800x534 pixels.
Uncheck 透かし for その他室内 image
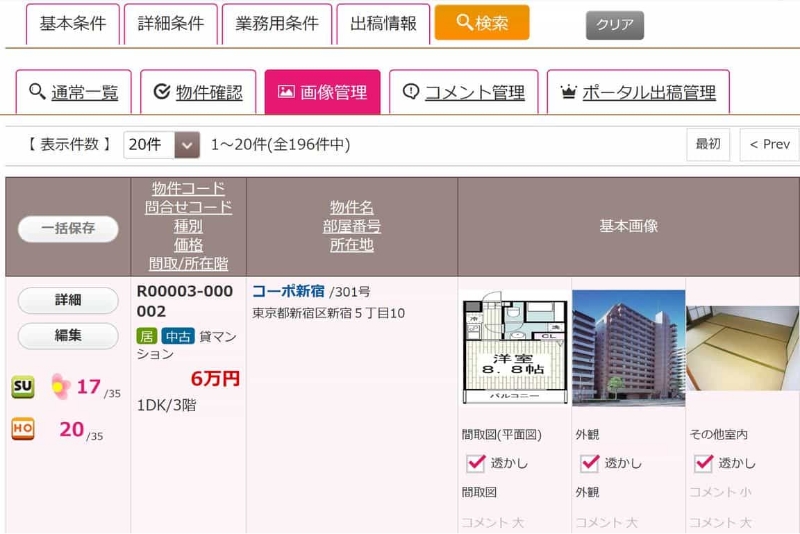pos(704,463)
